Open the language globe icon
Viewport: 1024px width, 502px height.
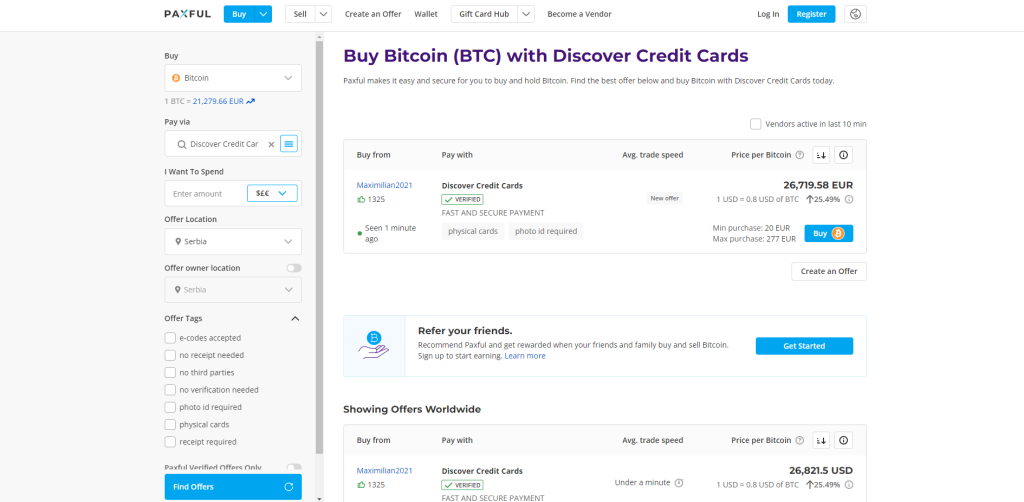coord(856,14)
